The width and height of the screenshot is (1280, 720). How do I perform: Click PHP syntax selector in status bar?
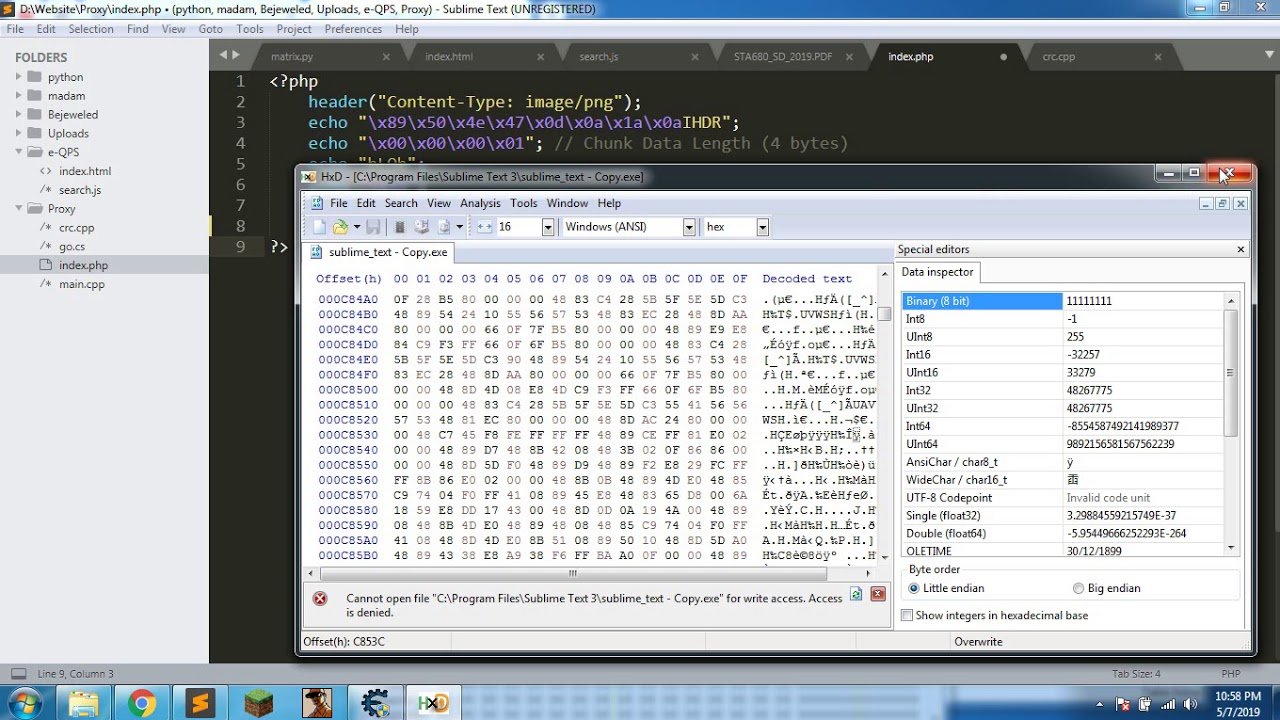point(1230,674)
